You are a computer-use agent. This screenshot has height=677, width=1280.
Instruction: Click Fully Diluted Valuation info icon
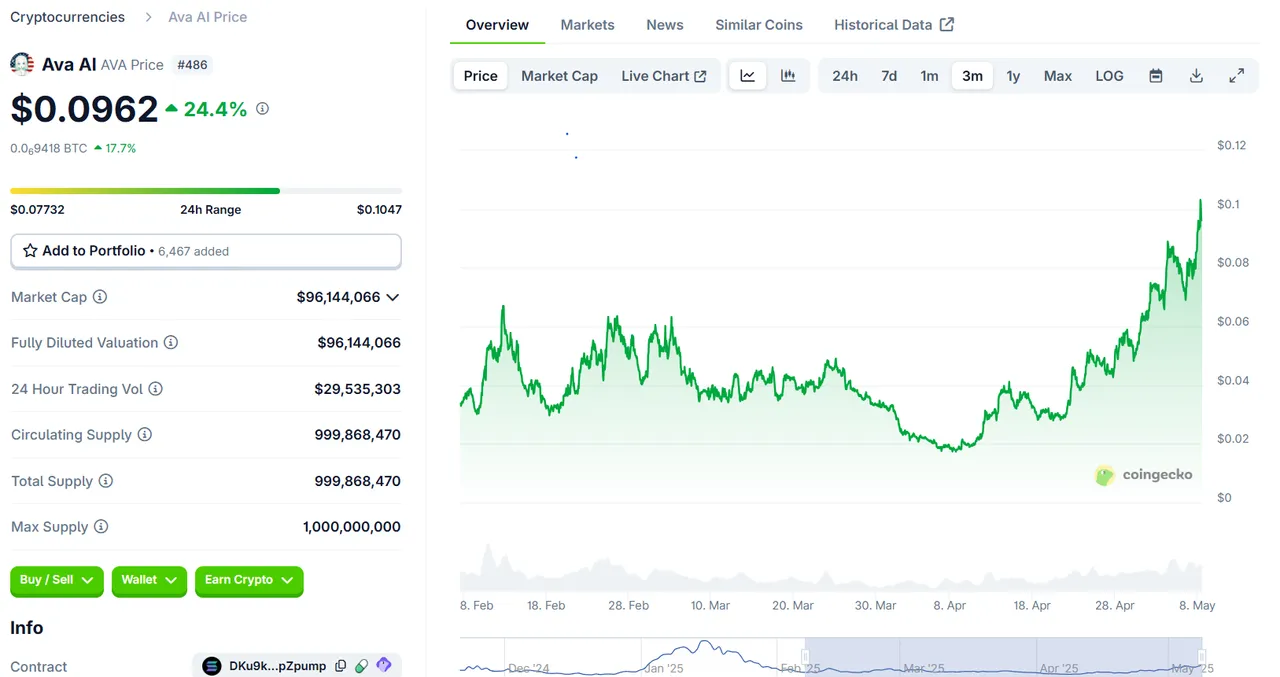(x=171, y=343)
